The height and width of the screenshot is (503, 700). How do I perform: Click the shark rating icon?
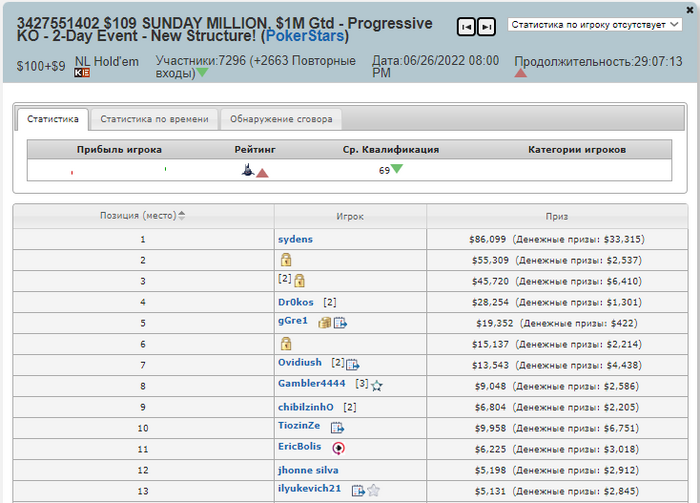tap(248, 170)
